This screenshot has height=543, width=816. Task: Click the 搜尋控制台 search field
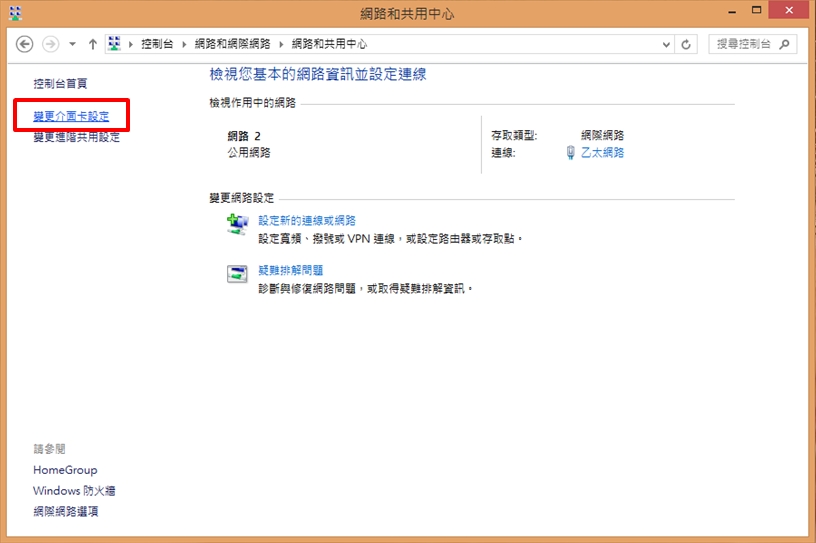click(x=744, y=44)
